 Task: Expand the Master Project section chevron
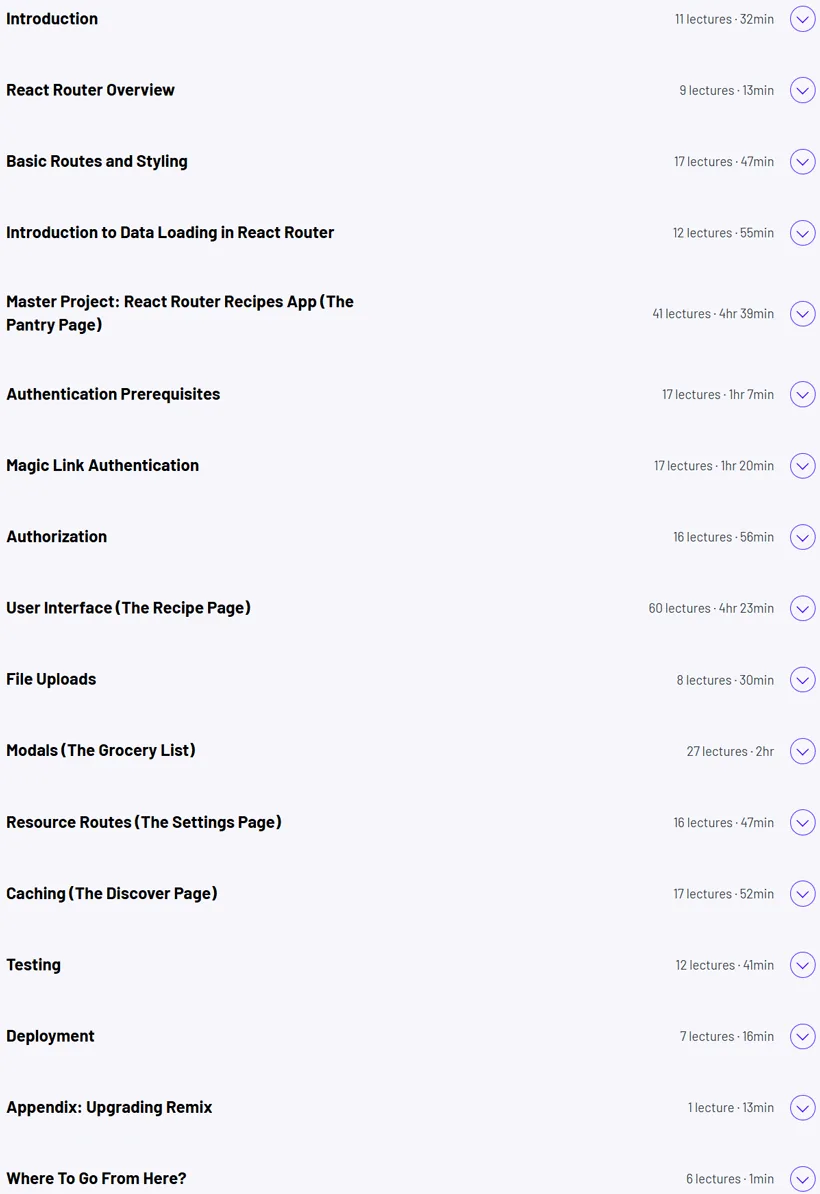pos(802,314)
